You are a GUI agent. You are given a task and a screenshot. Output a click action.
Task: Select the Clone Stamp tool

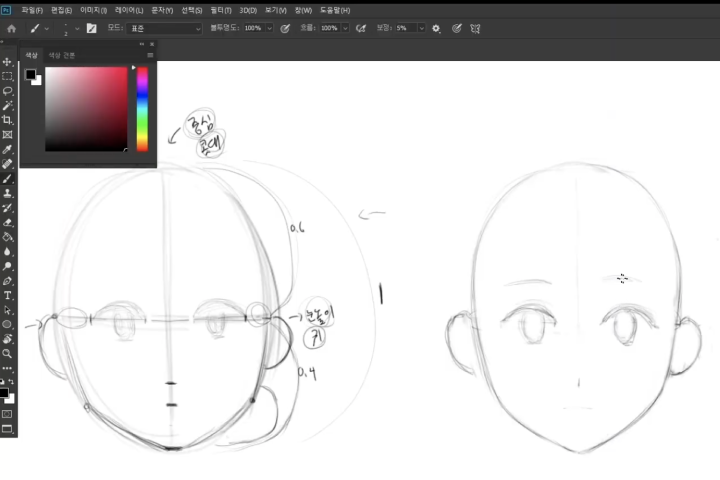[x=7, y=193]
